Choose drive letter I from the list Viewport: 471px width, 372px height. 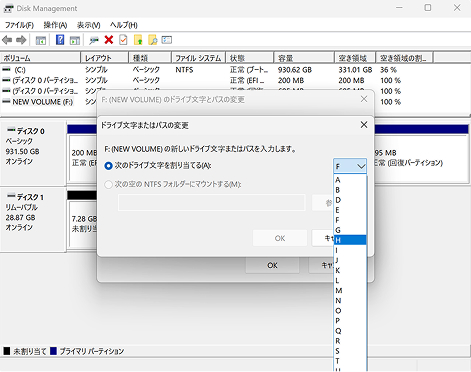(350, 250)
